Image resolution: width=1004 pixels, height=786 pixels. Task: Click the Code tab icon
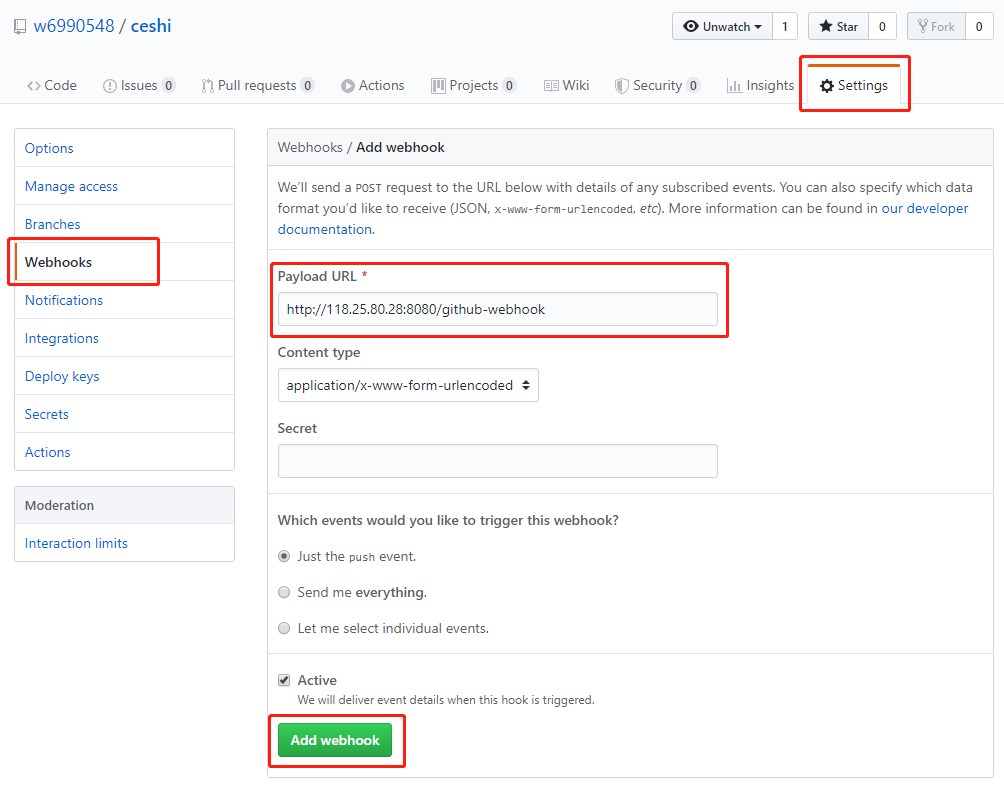point(34,86)
